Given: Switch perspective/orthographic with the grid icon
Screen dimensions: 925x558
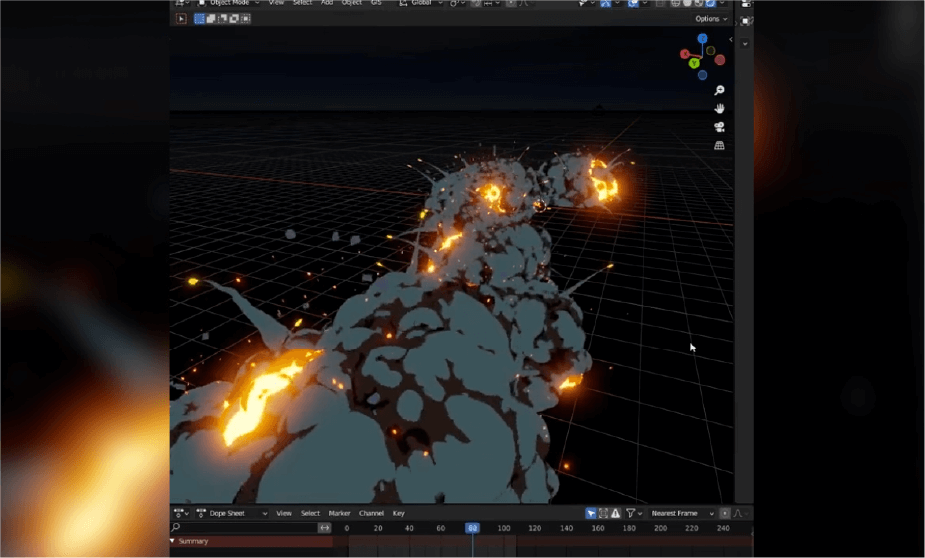Looking at the screenshot, I should (x=719, y=146).
